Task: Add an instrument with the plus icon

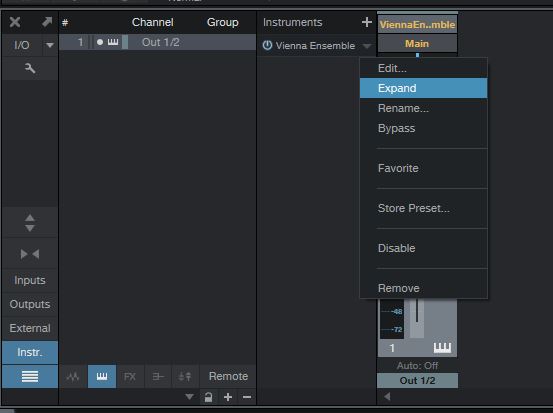Action: tap(367, 22)
